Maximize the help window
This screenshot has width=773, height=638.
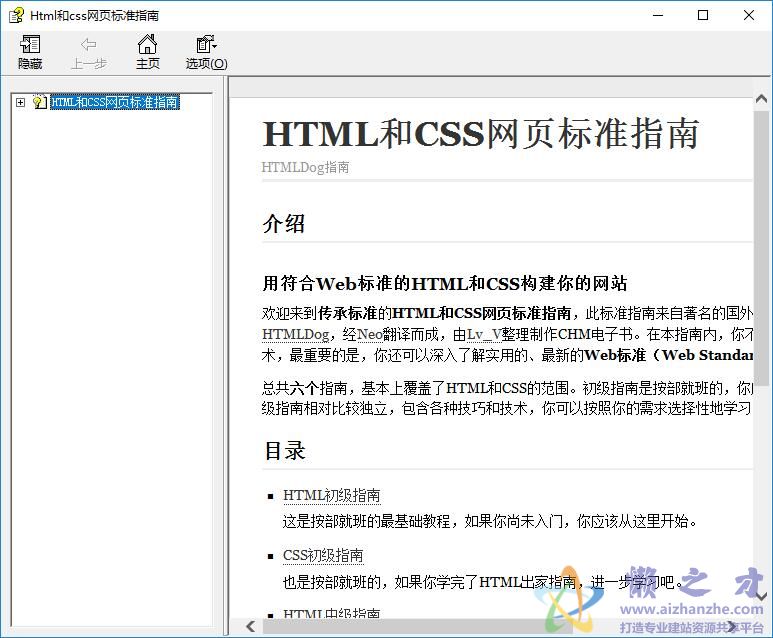703,15
